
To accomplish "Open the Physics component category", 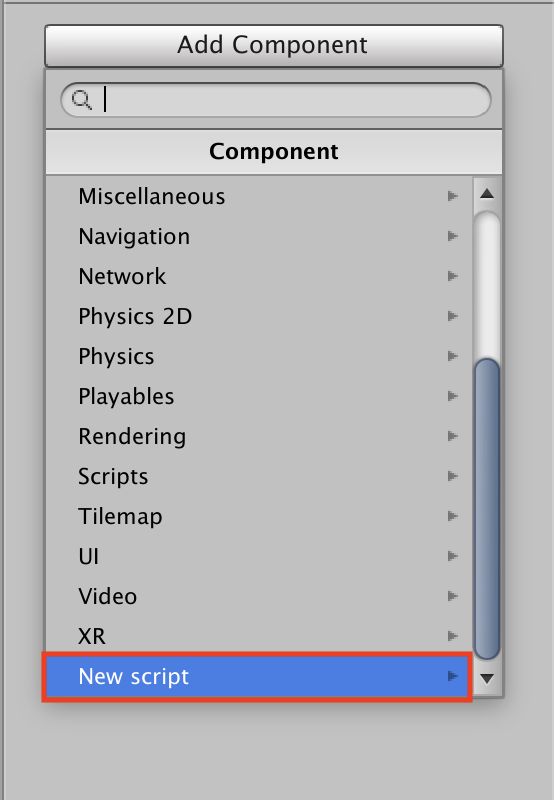I will point(259,356).
